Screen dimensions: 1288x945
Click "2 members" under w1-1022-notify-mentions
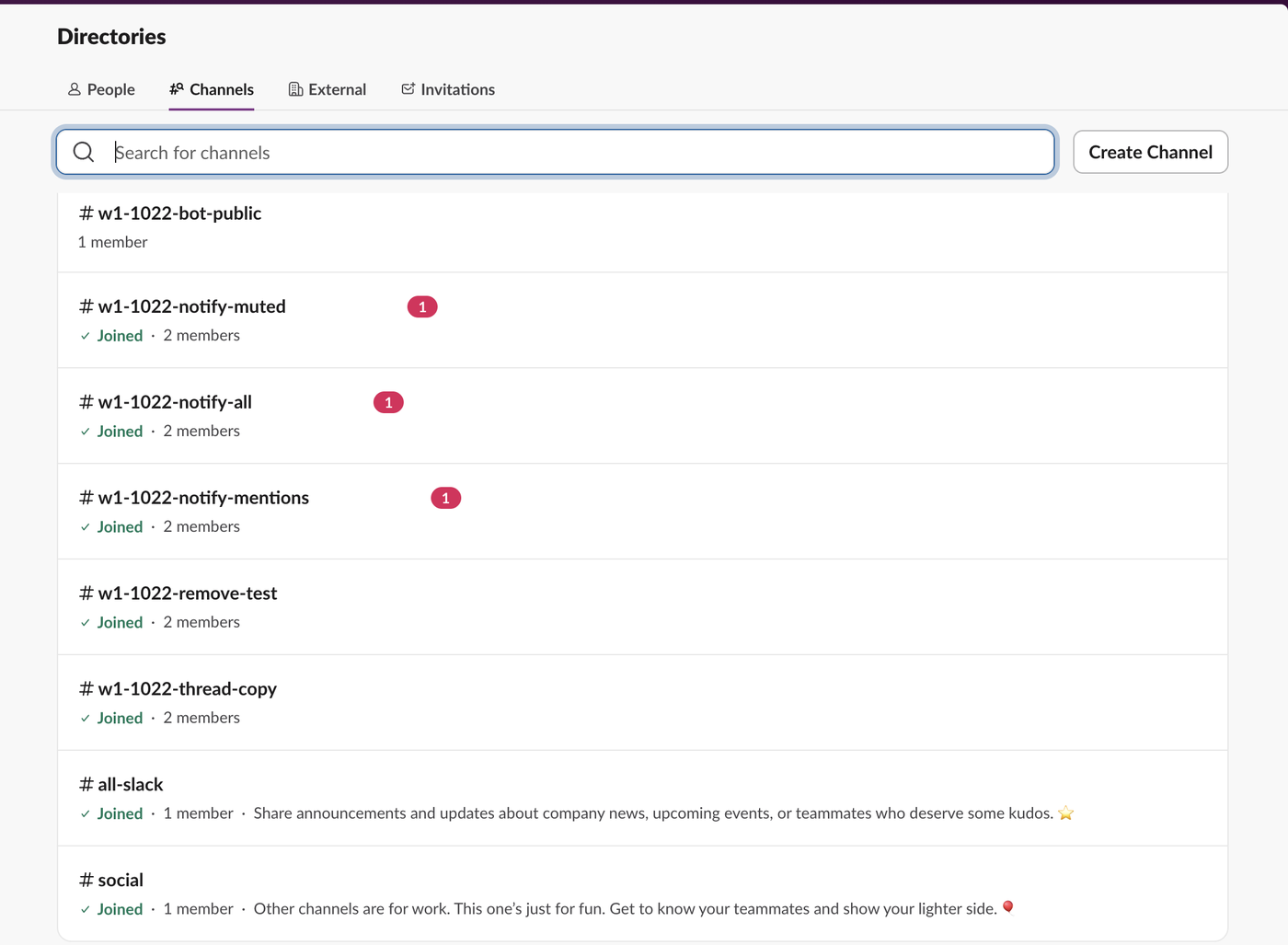pos(201,526)
